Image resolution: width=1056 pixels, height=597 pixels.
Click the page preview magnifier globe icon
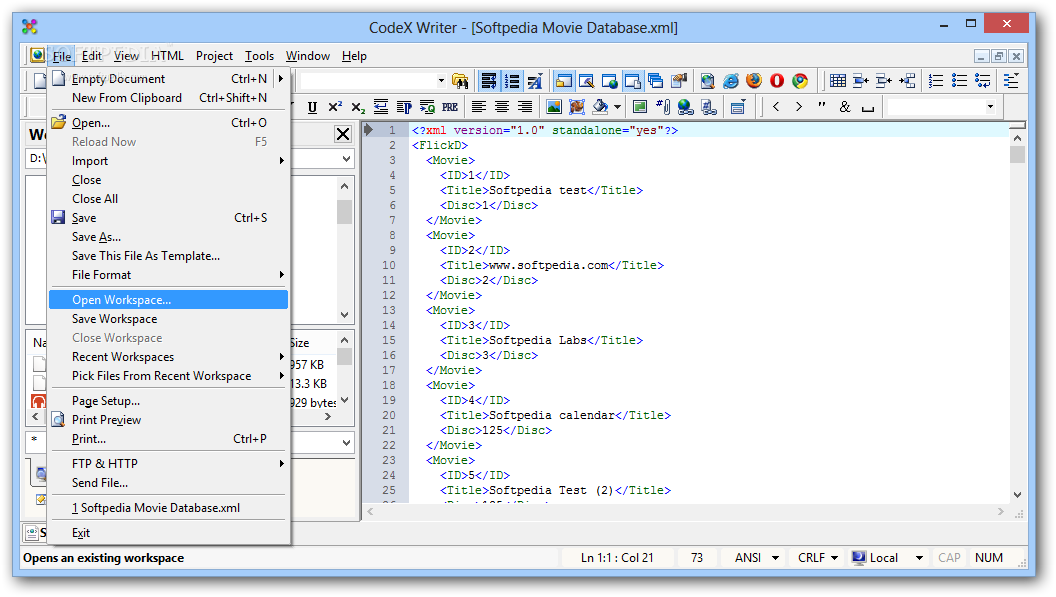coord(707,82)
